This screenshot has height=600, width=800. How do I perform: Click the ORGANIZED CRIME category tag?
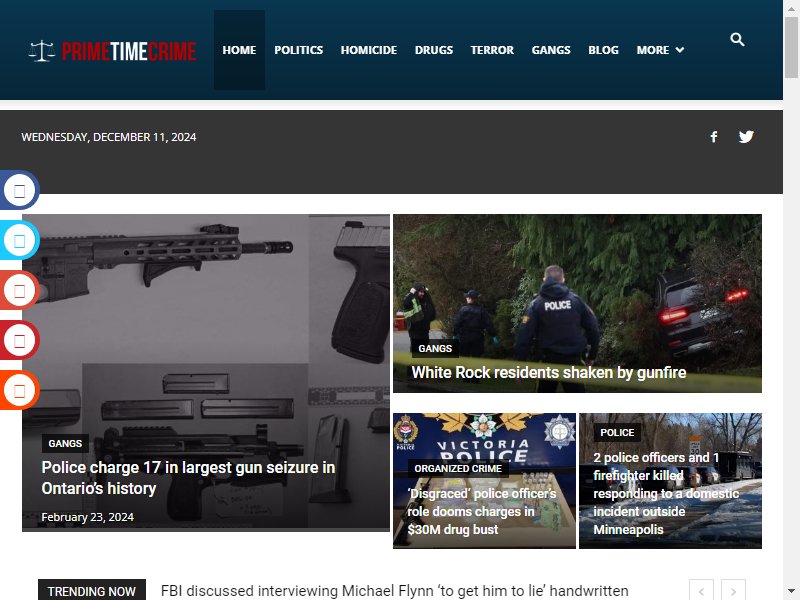458,468
